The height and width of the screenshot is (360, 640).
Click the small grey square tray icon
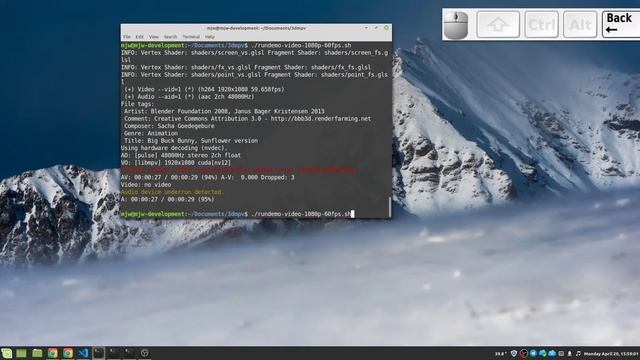click(561, 354)
